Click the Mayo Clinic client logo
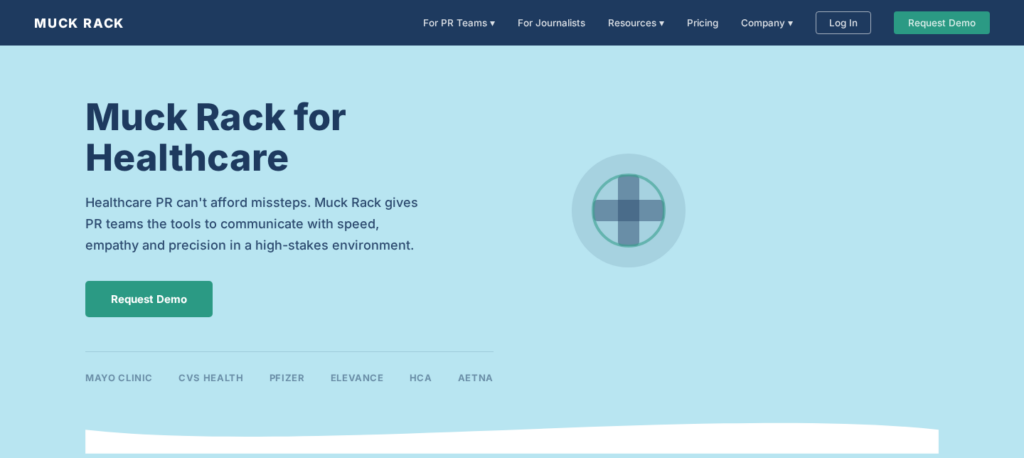Image resolution: width=1024 pixels, height=458 pixels. 119,378
